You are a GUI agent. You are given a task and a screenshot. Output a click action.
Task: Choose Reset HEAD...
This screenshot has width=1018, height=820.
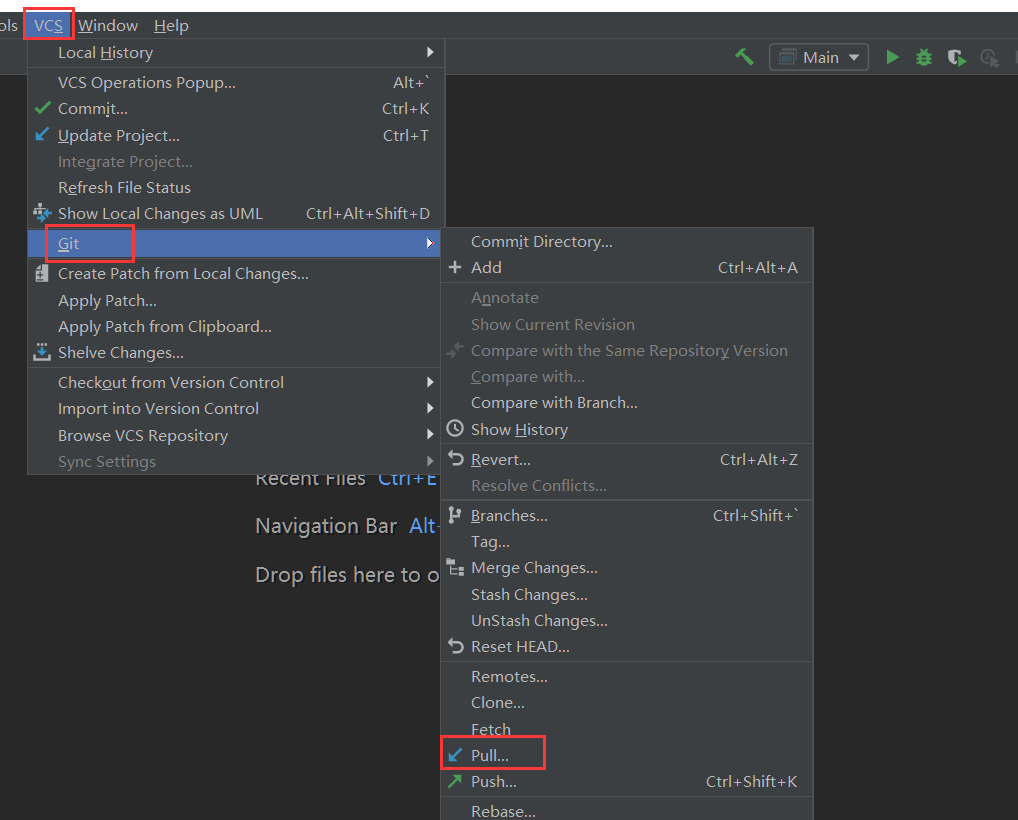[x=627, y=647]
